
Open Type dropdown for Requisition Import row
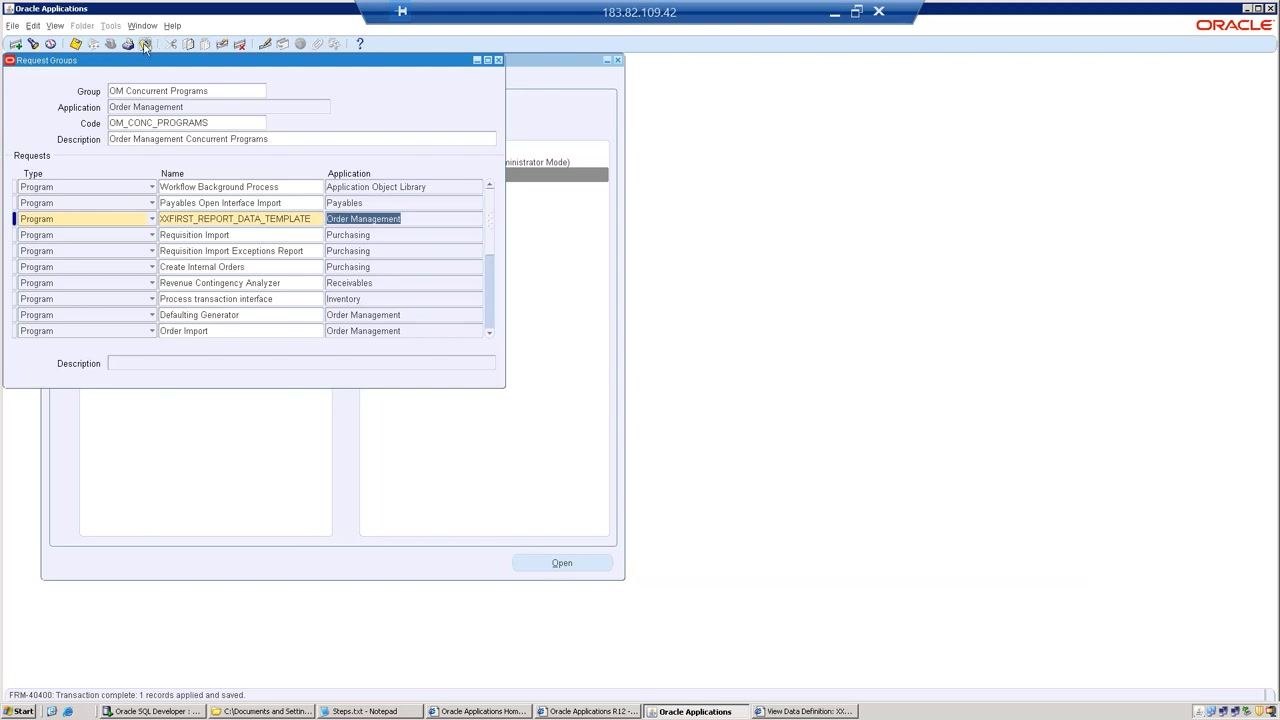pos(152,235)
